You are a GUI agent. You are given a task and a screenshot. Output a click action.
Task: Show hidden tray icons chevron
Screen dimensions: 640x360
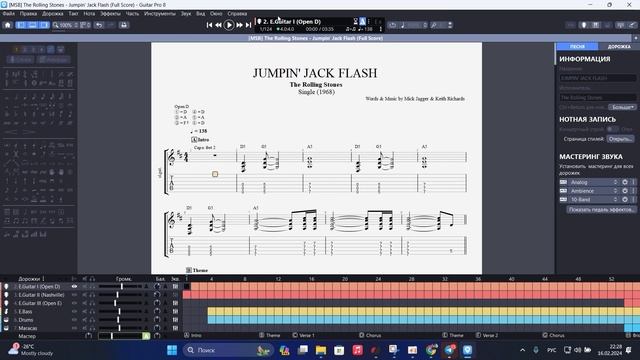522,350
